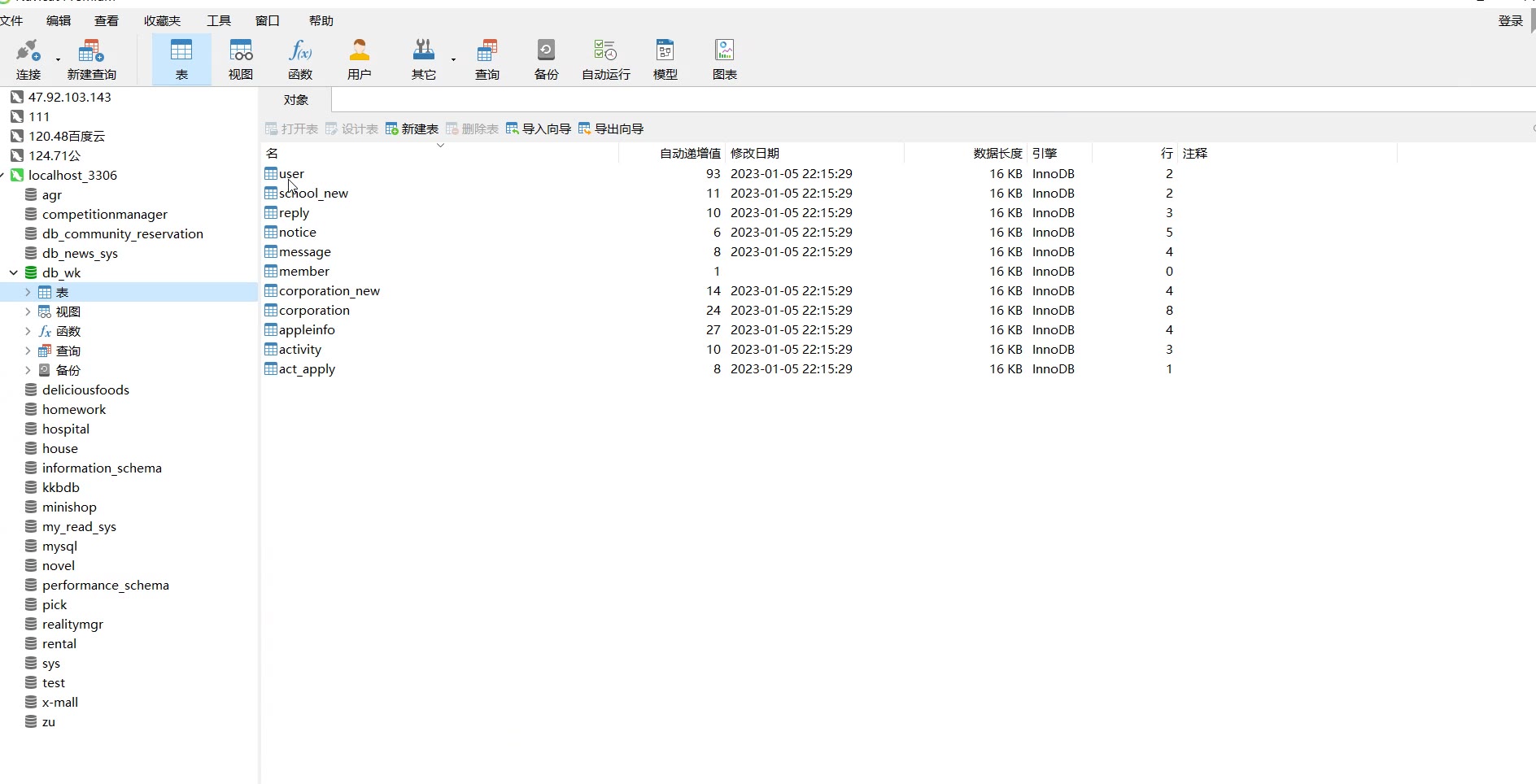Select the message table icon
Screen dimensions: 1536x784
coord(271,251)
